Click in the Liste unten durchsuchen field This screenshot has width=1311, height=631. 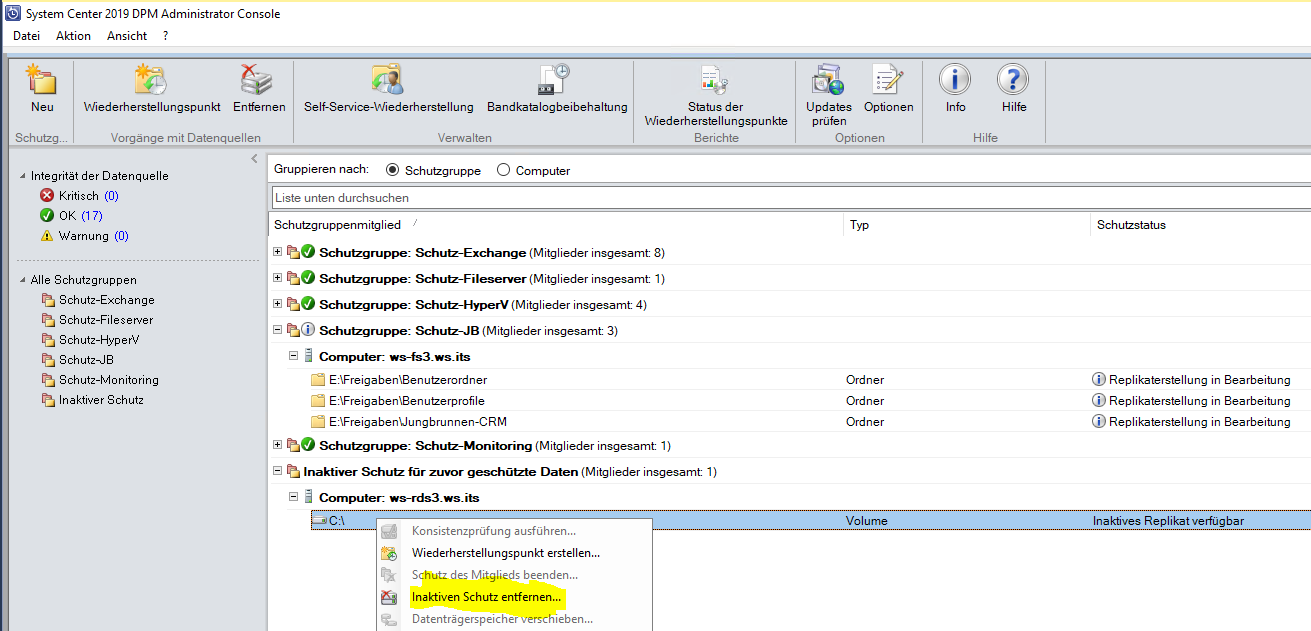790,198
